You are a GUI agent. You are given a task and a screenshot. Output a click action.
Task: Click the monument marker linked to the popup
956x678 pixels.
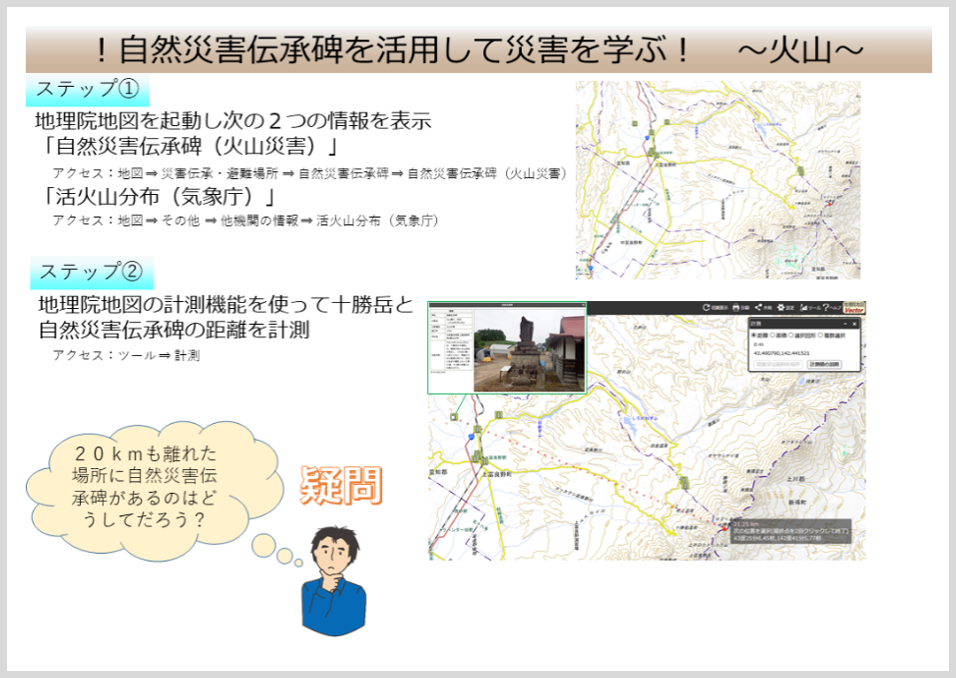pyautogui.click(x=454, y=416)
